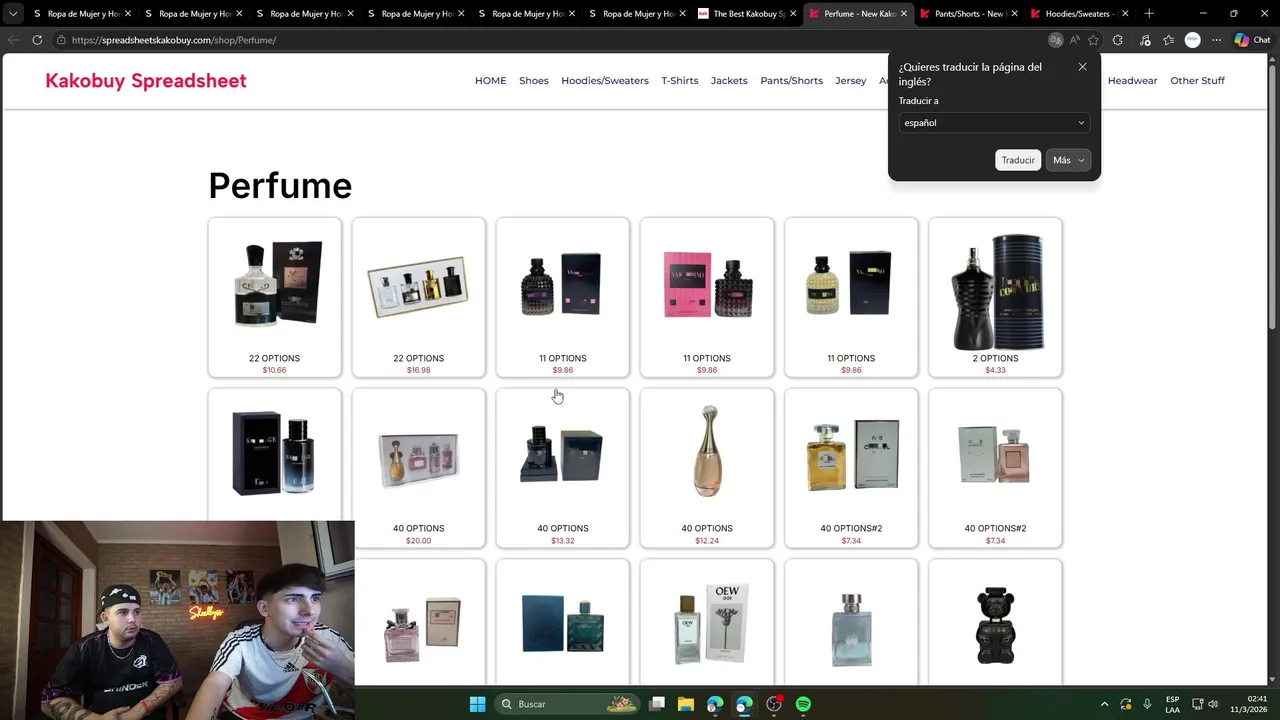
Task: Show hidden system tray icons
Action: click(x=1104, y=704)
